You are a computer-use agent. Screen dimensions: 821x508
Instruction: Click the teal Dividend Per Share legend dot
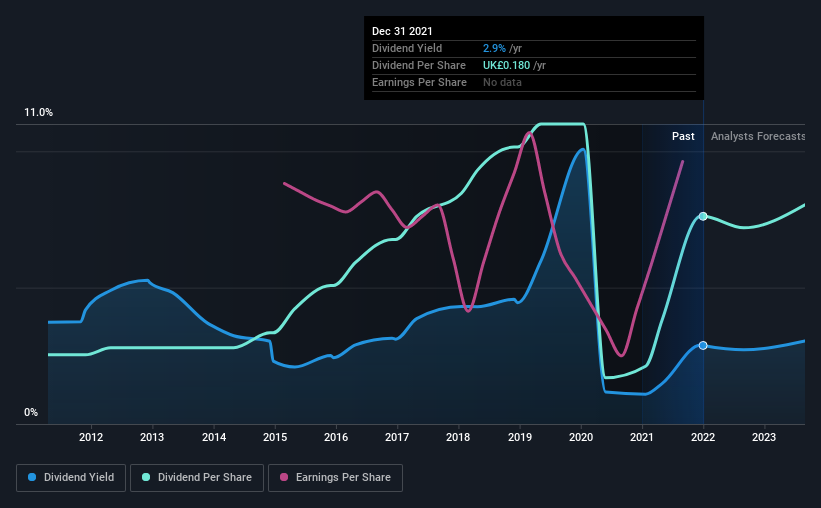click(146, 477)
